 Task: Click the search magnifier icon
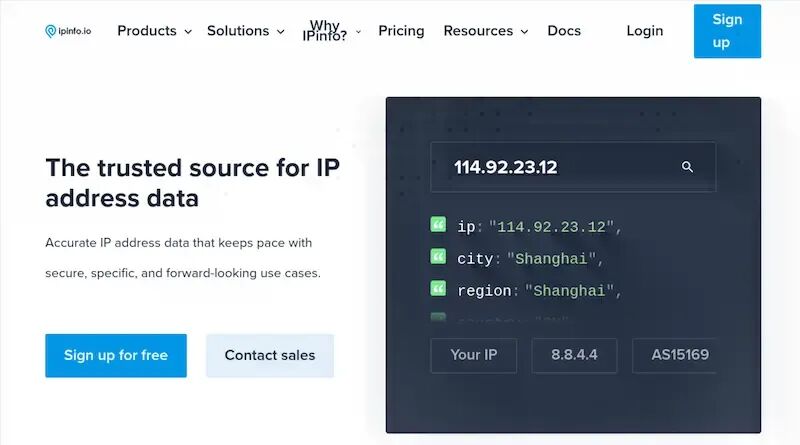687,167
